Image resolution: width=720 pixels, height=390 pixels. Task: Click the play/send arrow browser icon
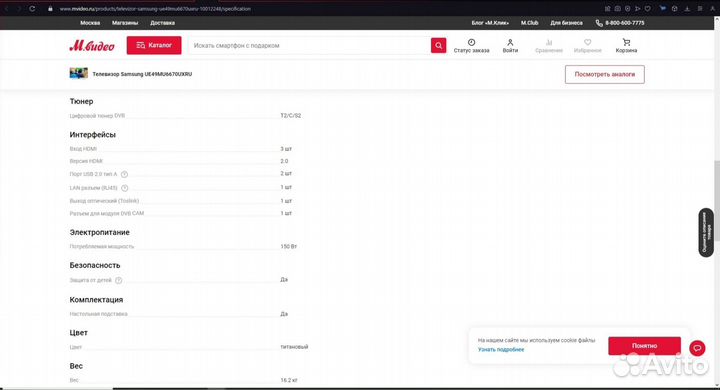pos(638,8)
